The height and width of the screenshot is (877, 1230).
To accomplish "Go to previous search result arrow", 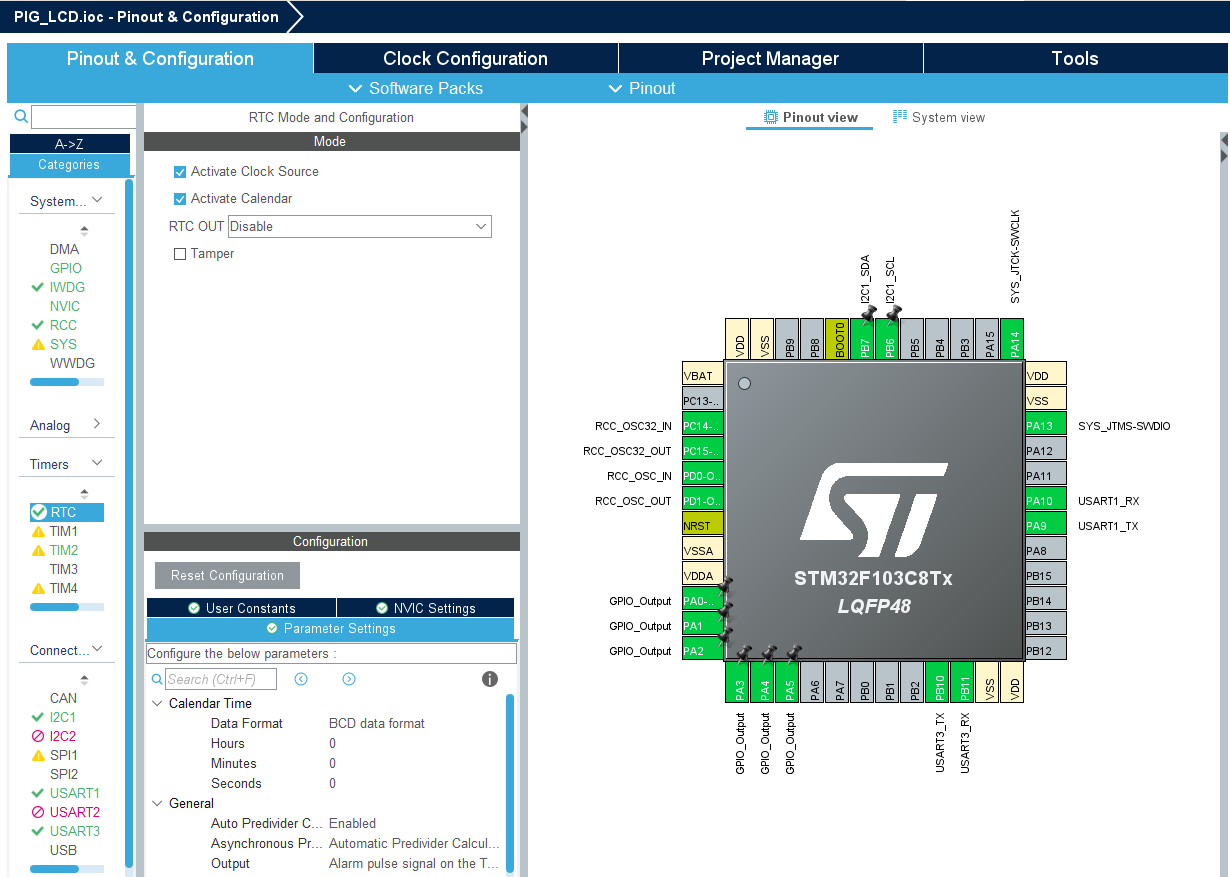I will pyautogui.click(x=301, y=679).
